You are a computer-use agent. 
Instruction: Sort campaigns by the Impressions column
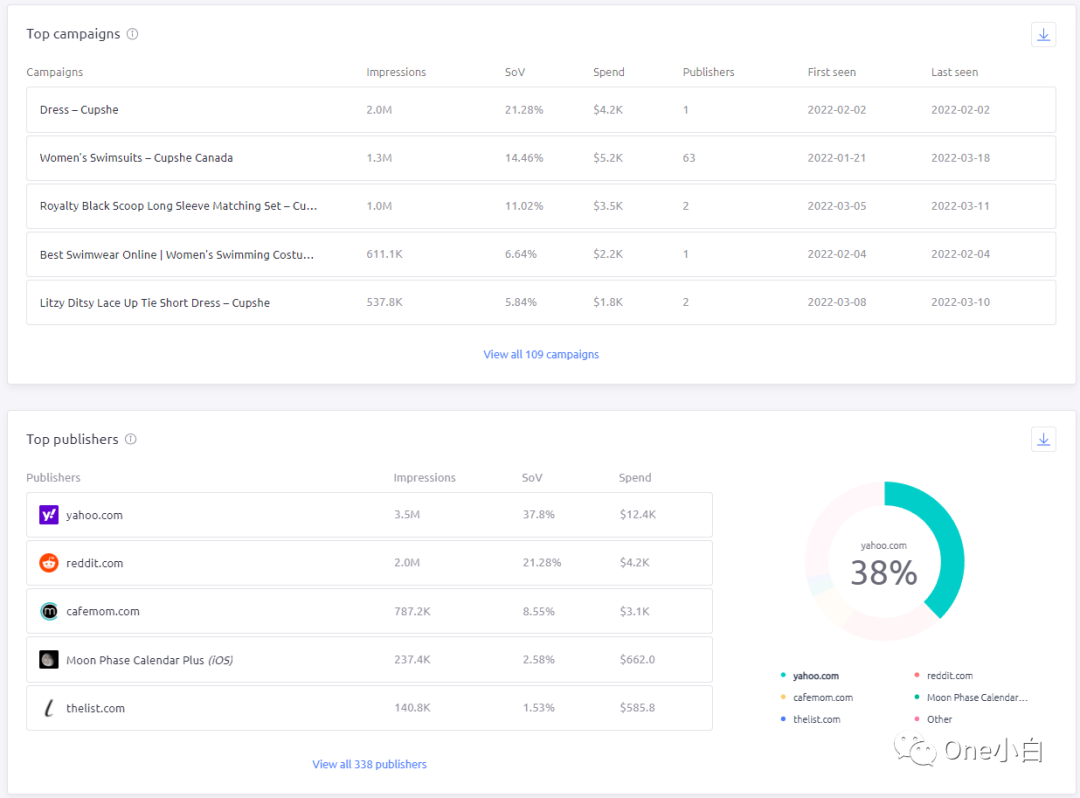tap(396, 72)
